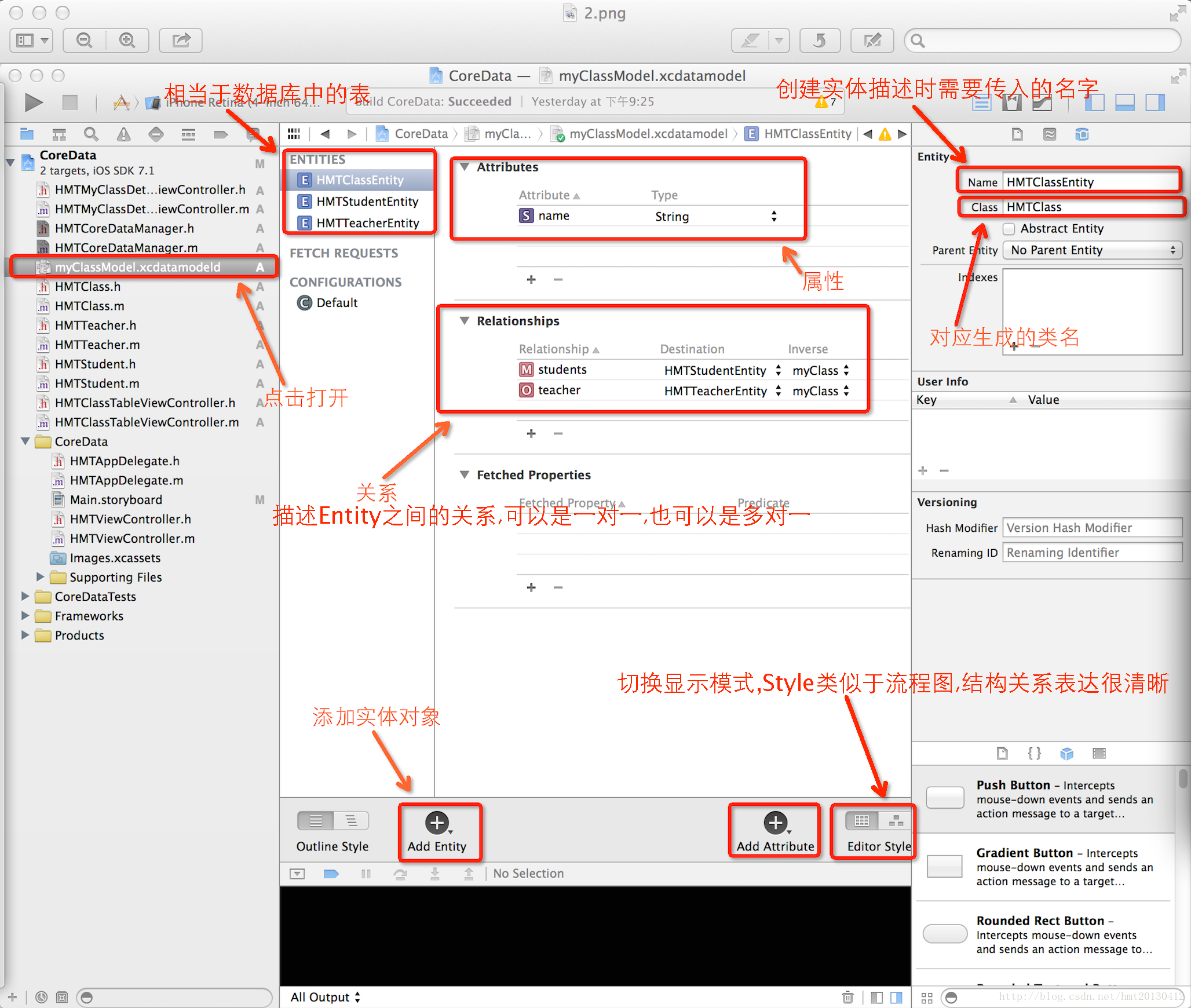1191x1008 pixels.
Task: Open teacher Inverse myClass dropdown
Action: [821, 391]
